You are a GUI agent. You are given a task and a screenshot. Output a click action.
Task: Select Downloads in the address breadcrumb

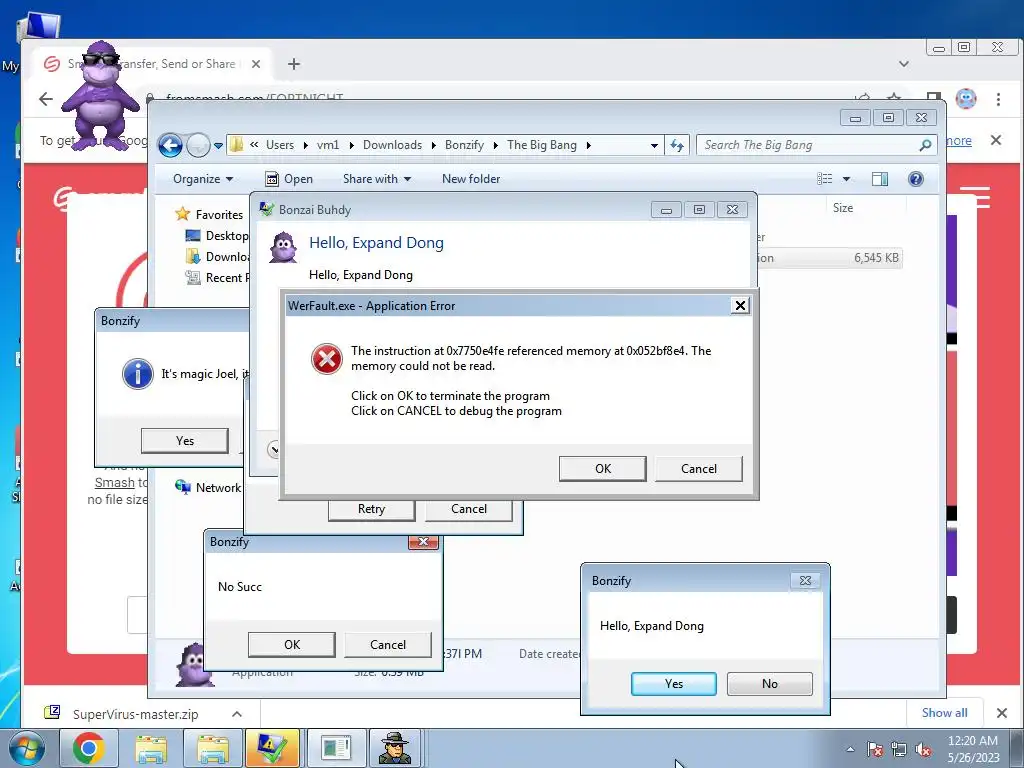392,145
